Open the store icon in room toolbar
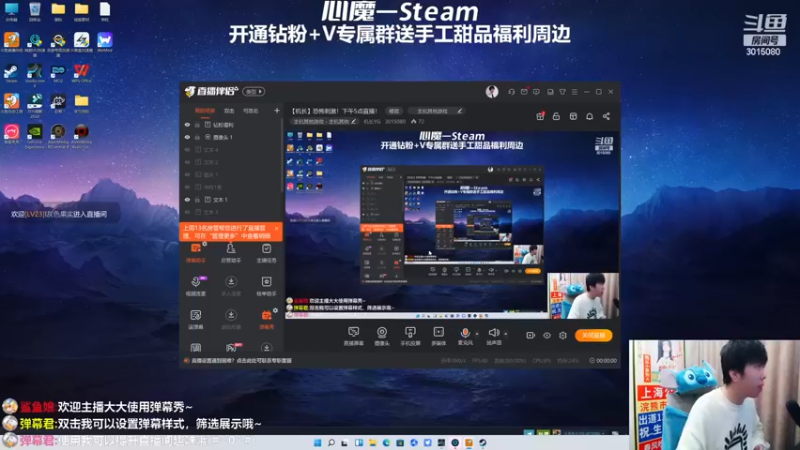Screen dimensions: 800x450 [x=573, y=116]
